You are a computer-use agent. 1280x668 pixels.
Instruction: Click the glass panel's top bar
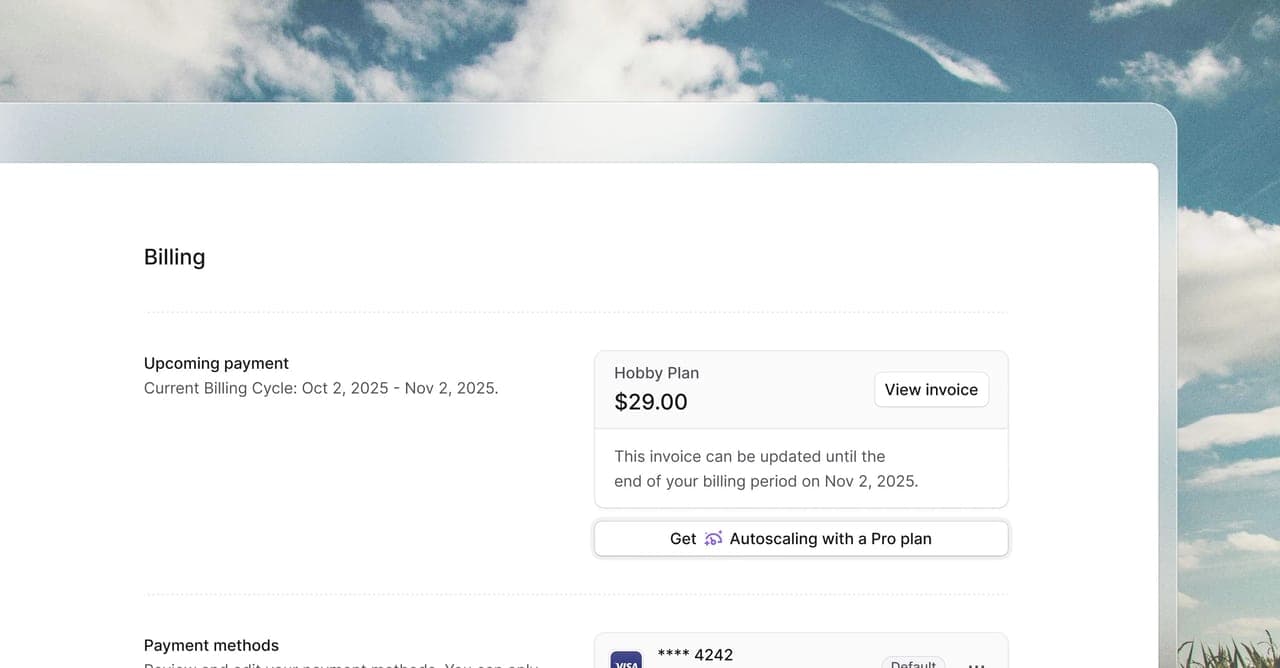pyautogui.click(x=580, y=133)
